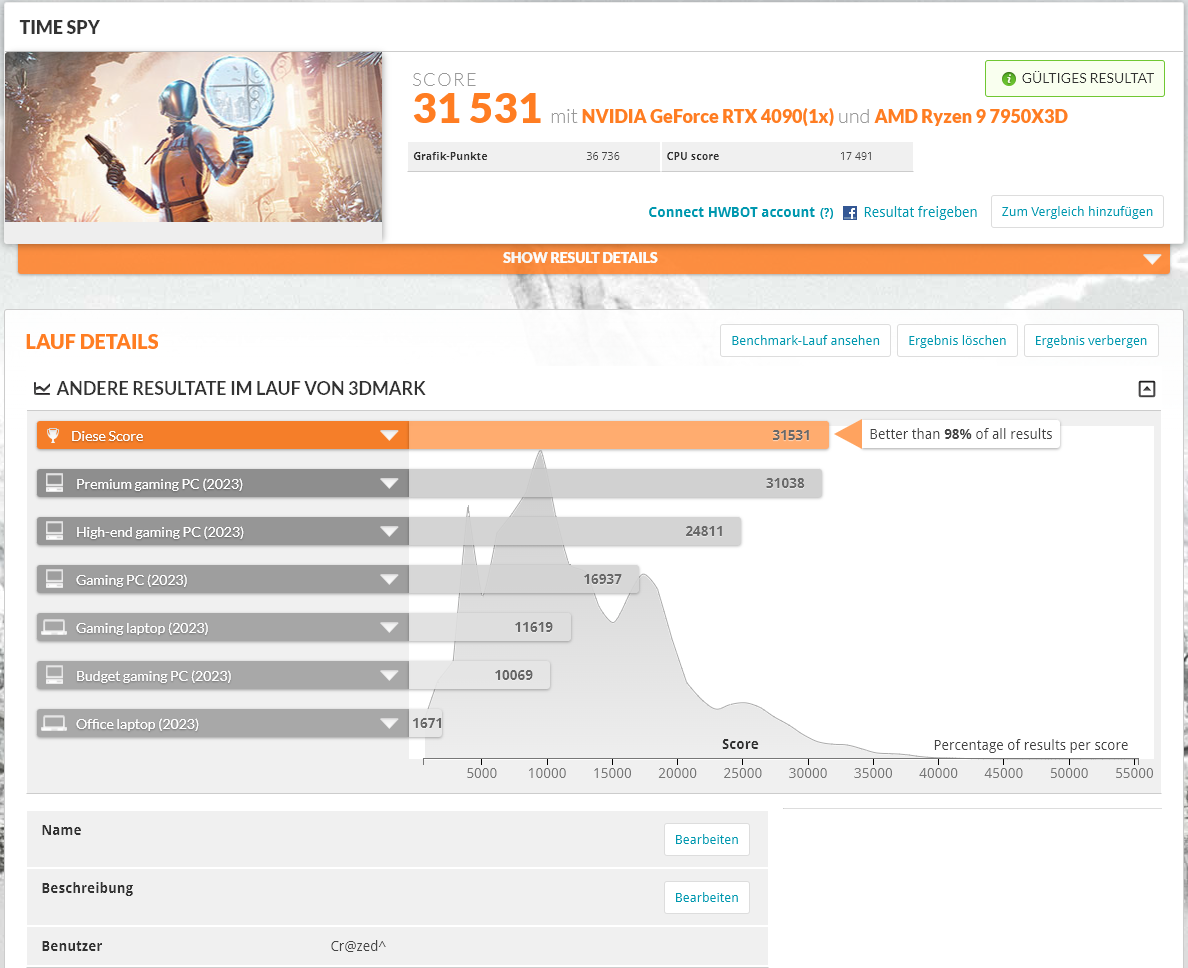This screenshot has width=1188, height=968.
Task: Click Percentage of results per score label
Action: coord(1030,745)
